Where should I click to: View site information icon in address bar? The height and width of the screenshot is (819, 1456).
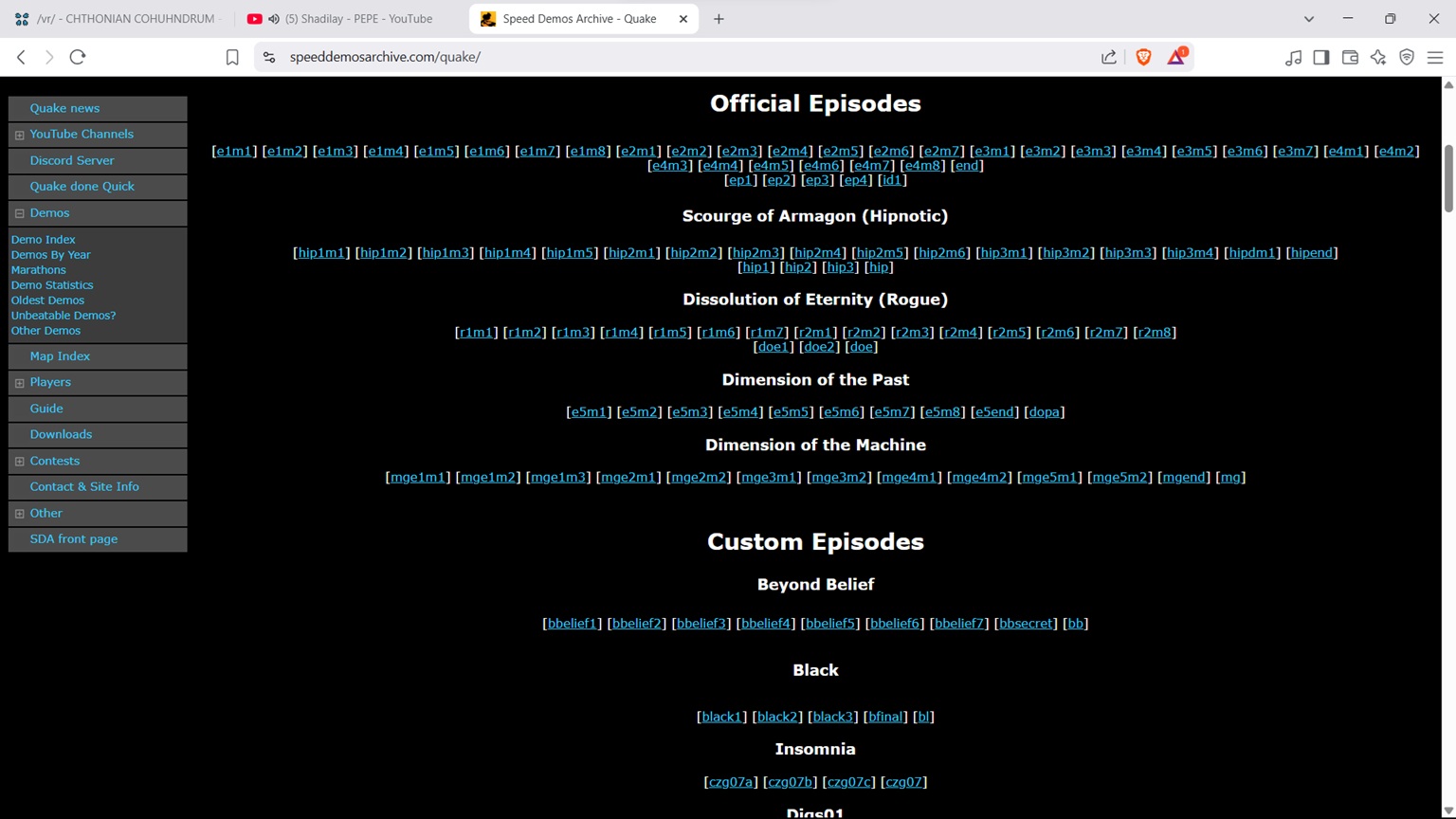[269, 57]
